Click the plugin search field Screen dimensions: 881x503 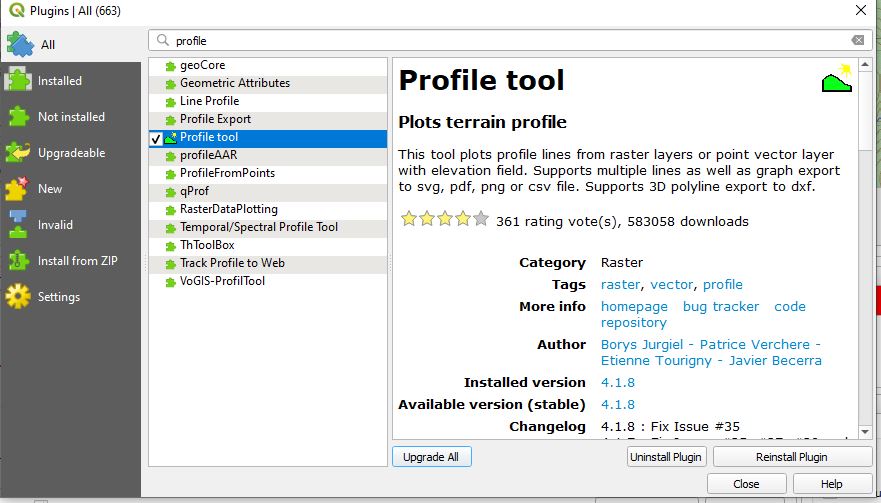tap(510, 40)
